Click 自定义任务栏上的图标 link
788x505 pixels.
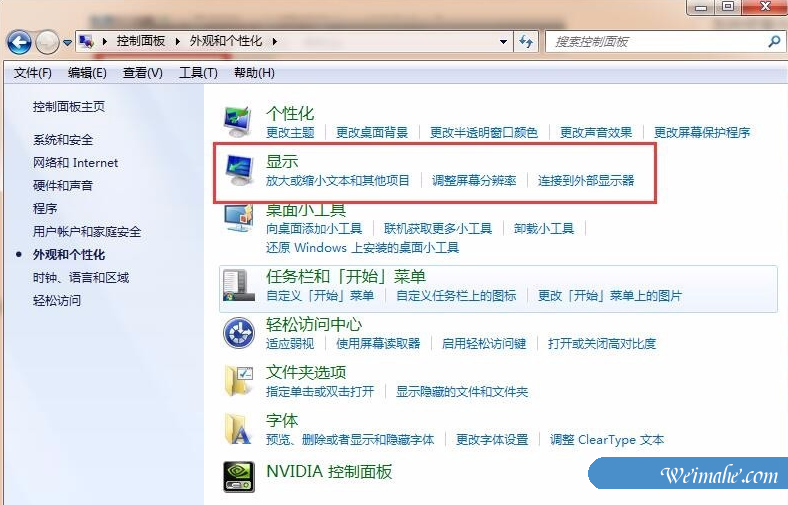pos(456,295)
